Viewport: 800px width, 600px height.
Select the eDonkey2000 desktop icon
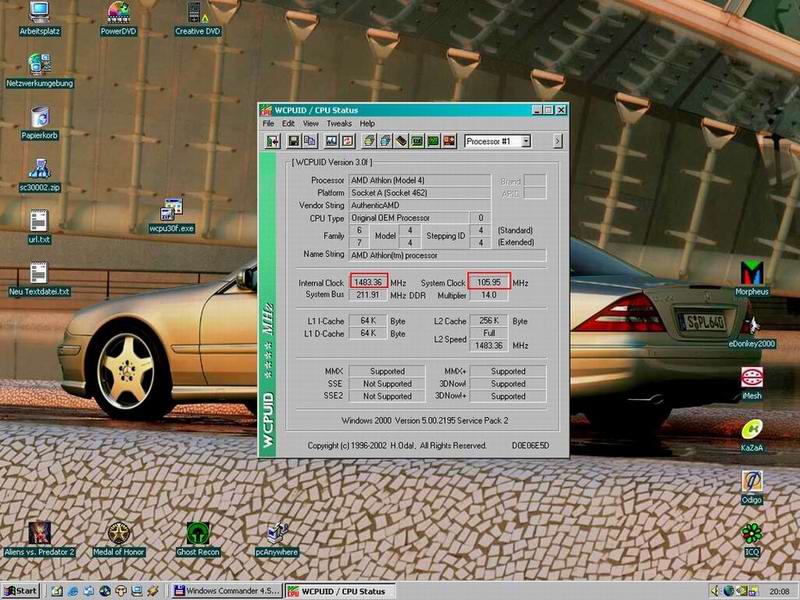tap(752, 331)
